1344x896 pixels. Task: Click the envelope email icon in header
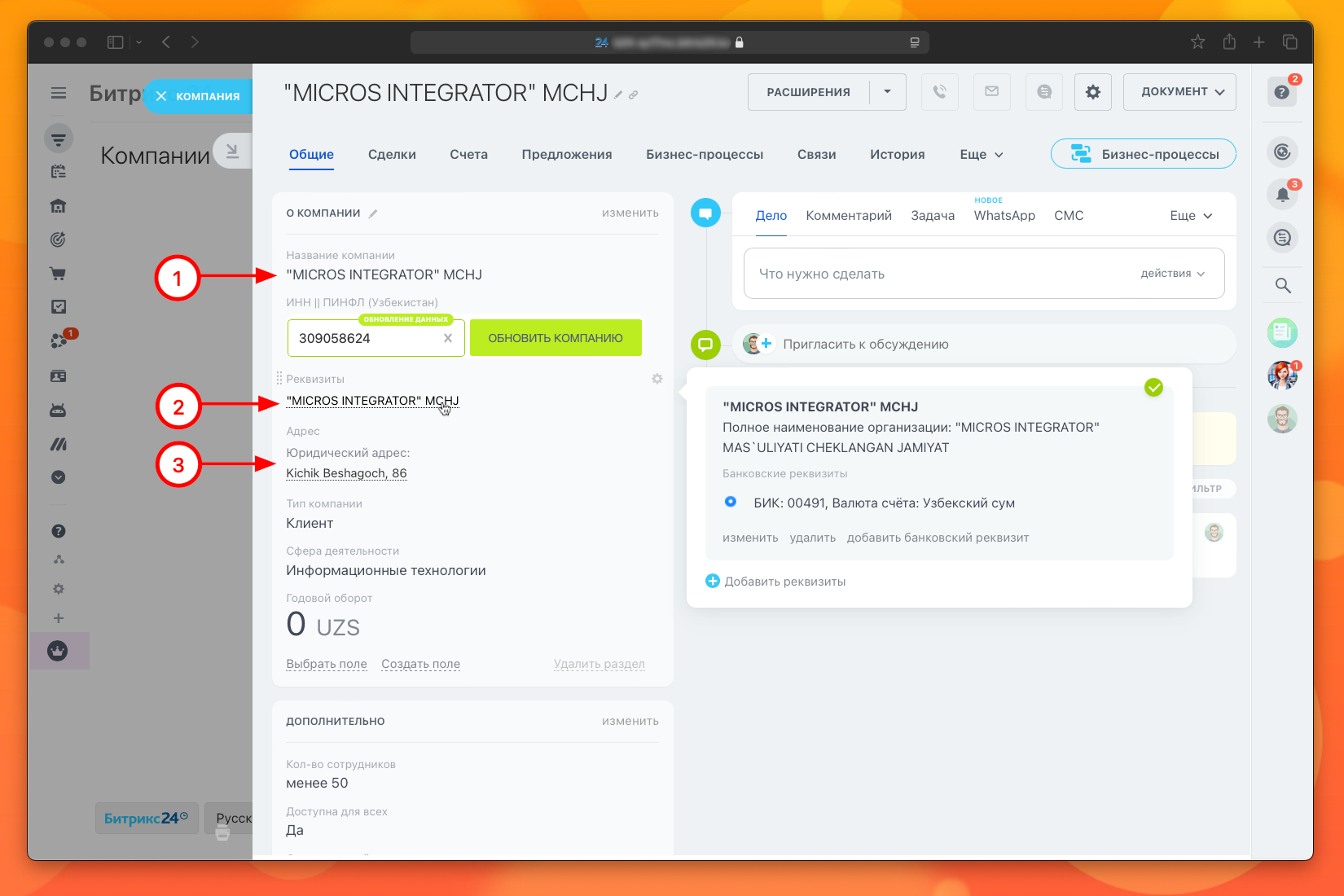(x=992, y=92)
